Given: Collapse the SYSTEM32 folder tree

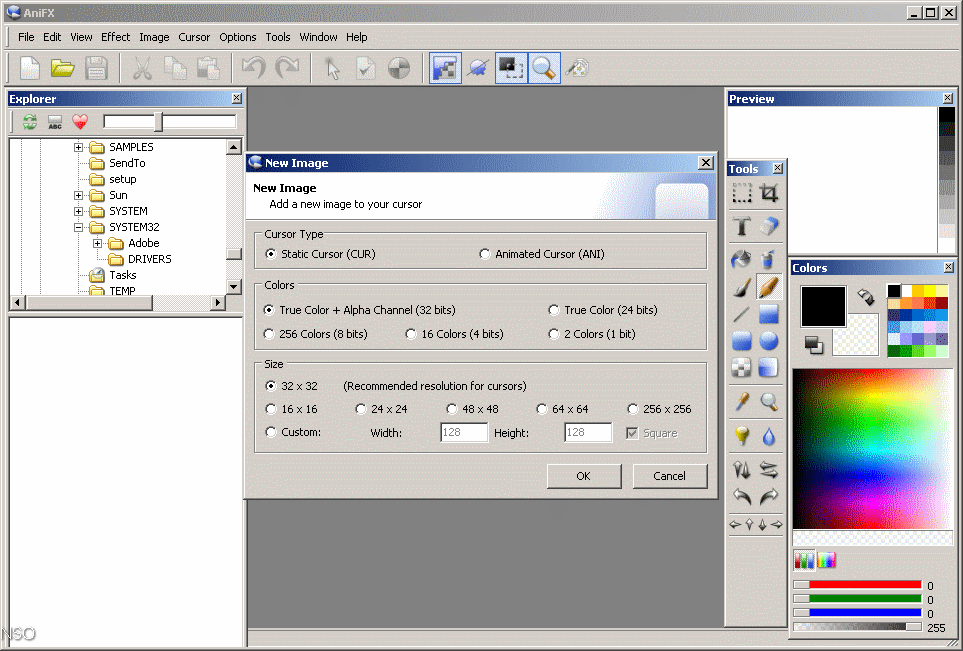Looking at the screenshot, I should pos(79,227).
